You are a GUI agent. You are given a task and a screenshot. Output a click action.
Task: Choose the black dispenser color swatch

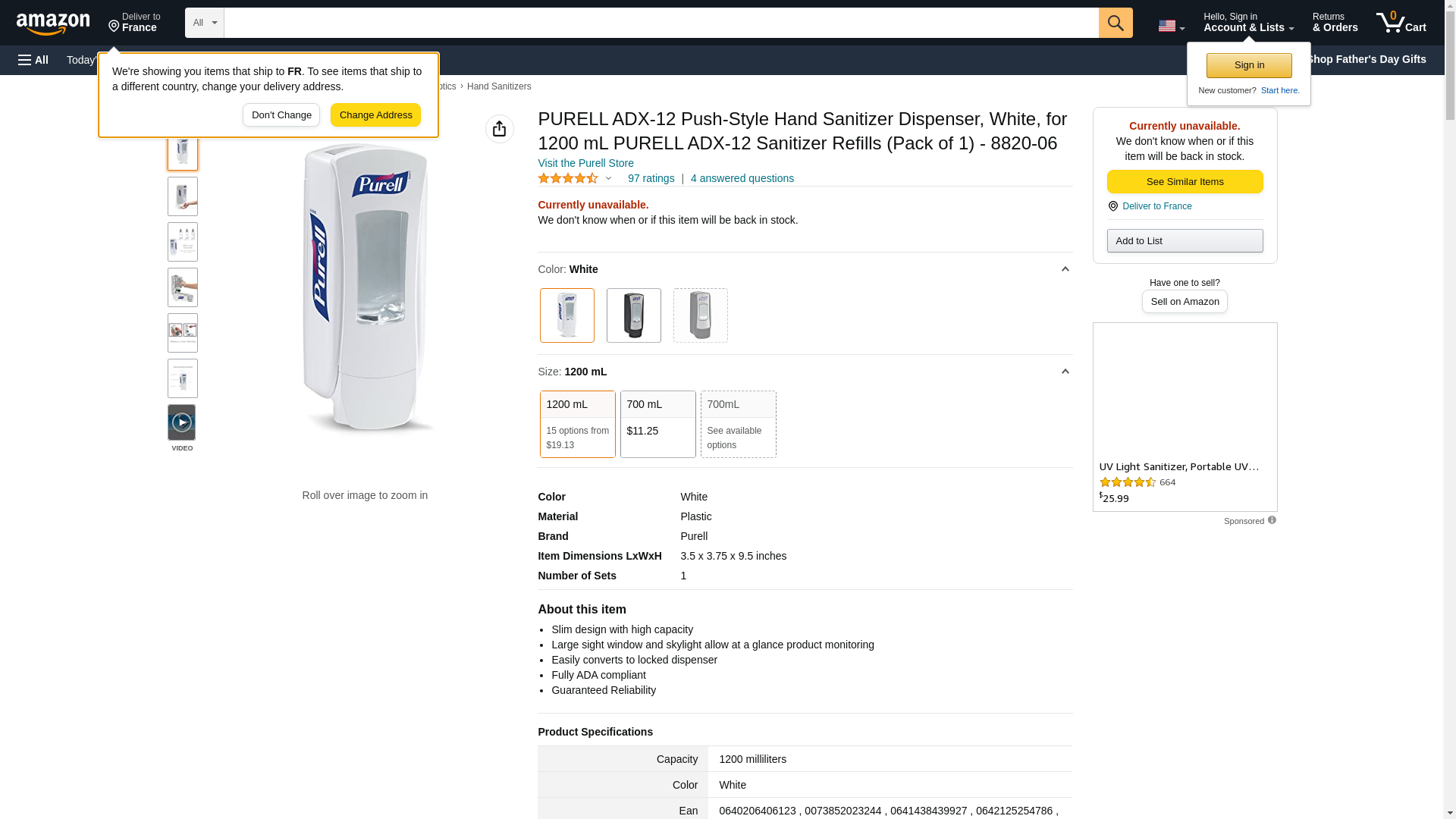pos(633,315)
